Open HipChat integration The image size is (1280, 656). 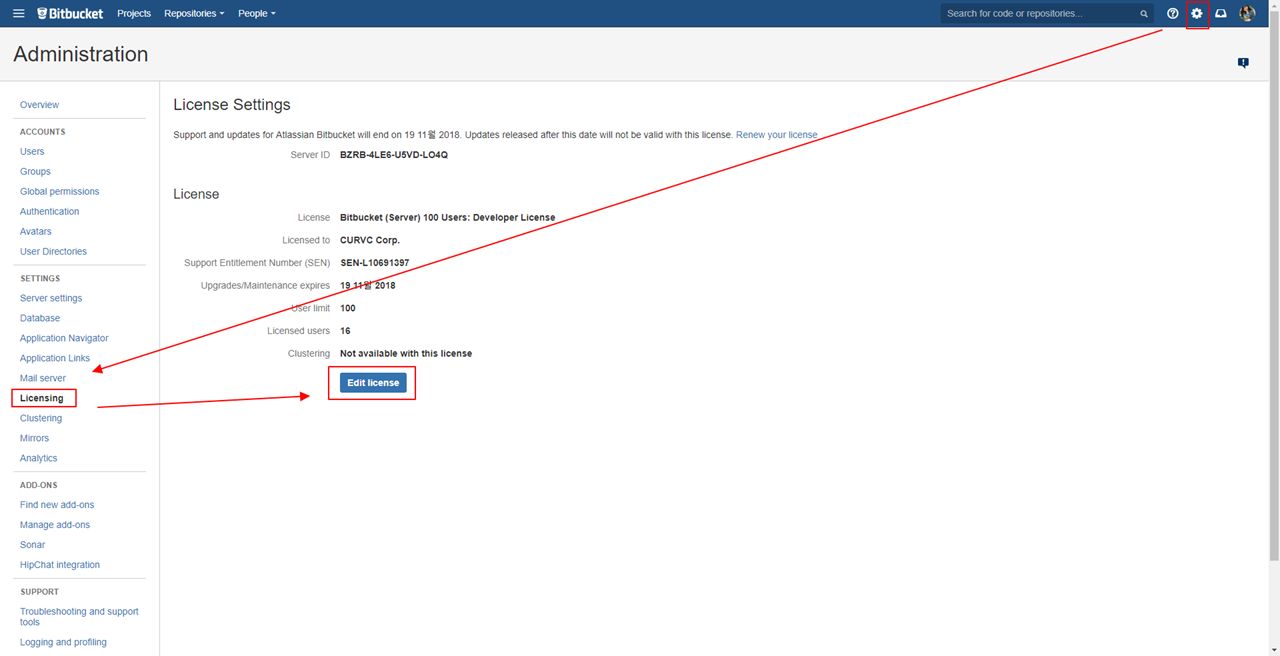tap(60, 566)
